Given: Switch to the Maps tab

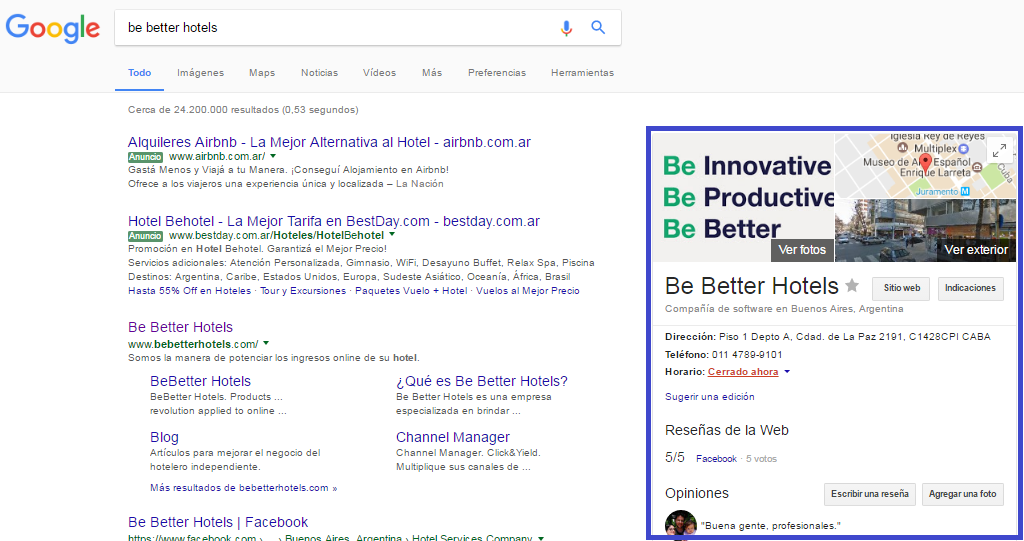Looking at the screenshot, I should click(262, 73).
